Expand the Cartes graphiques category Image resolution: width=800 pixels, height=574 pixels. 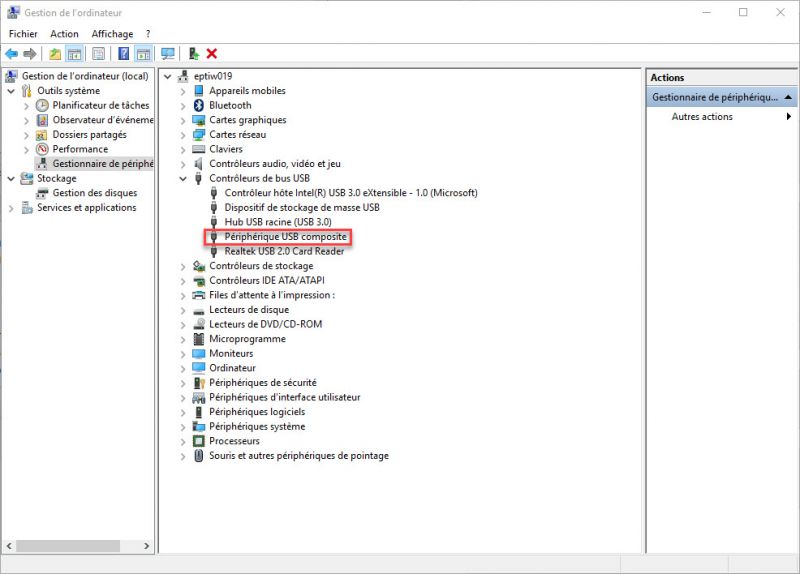tap(183, 120)
